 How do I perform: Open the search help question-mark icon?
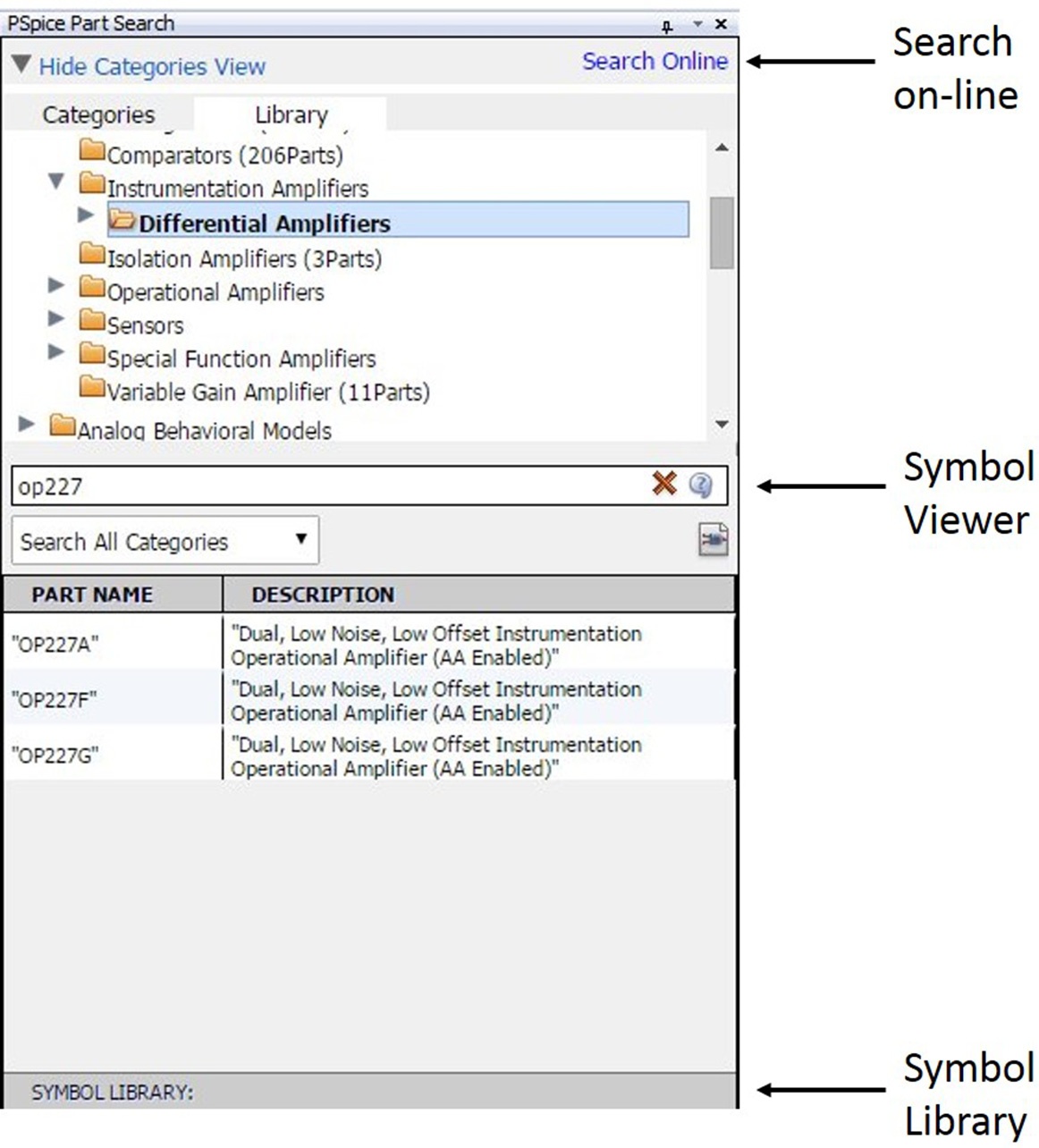coord(701,485)
